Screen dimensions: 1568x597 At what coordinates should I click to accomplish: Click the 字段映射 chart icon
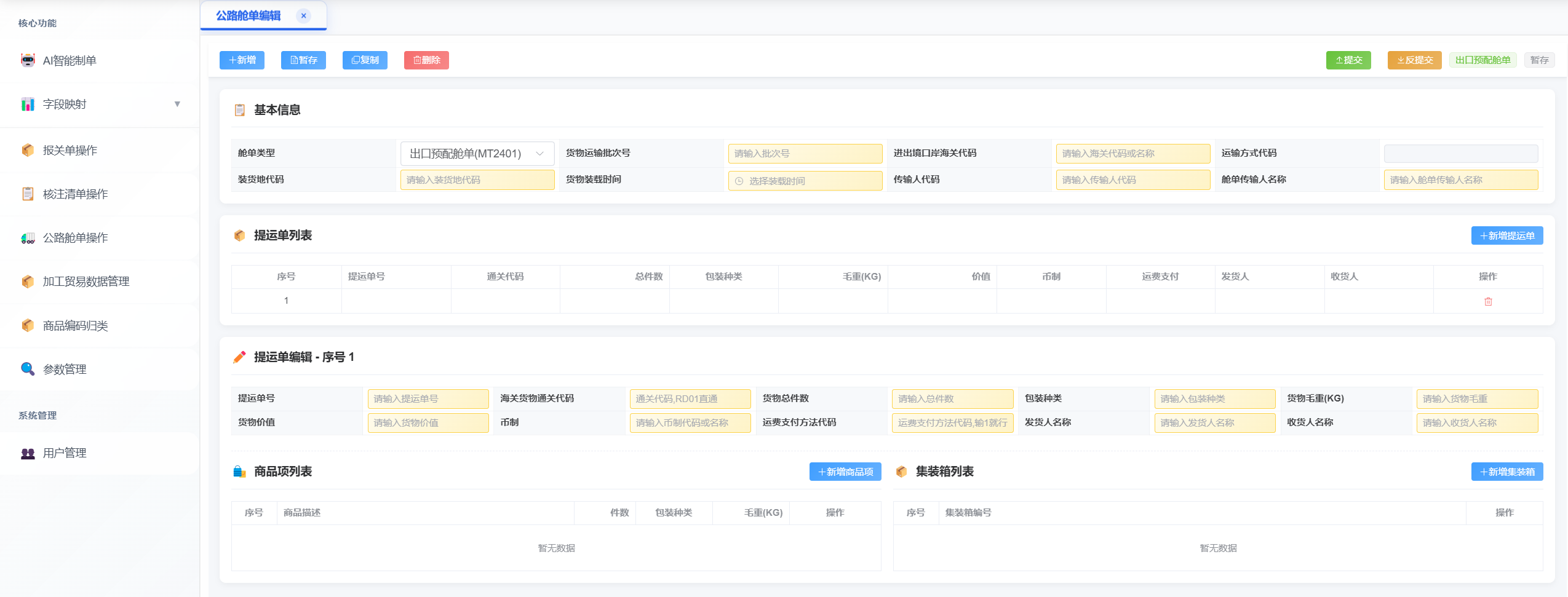pos(28,104)
